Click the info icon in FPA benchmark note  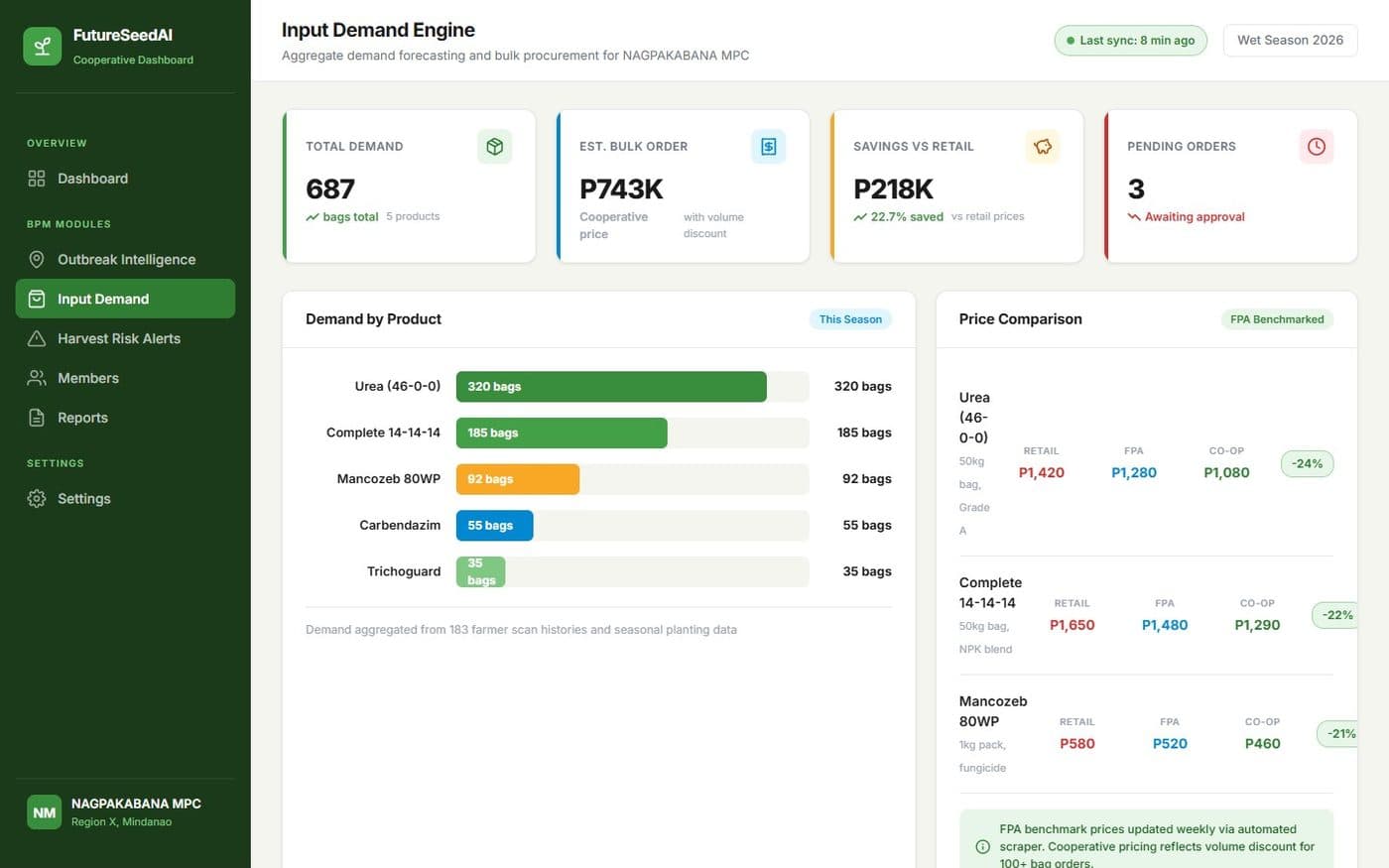983,847
